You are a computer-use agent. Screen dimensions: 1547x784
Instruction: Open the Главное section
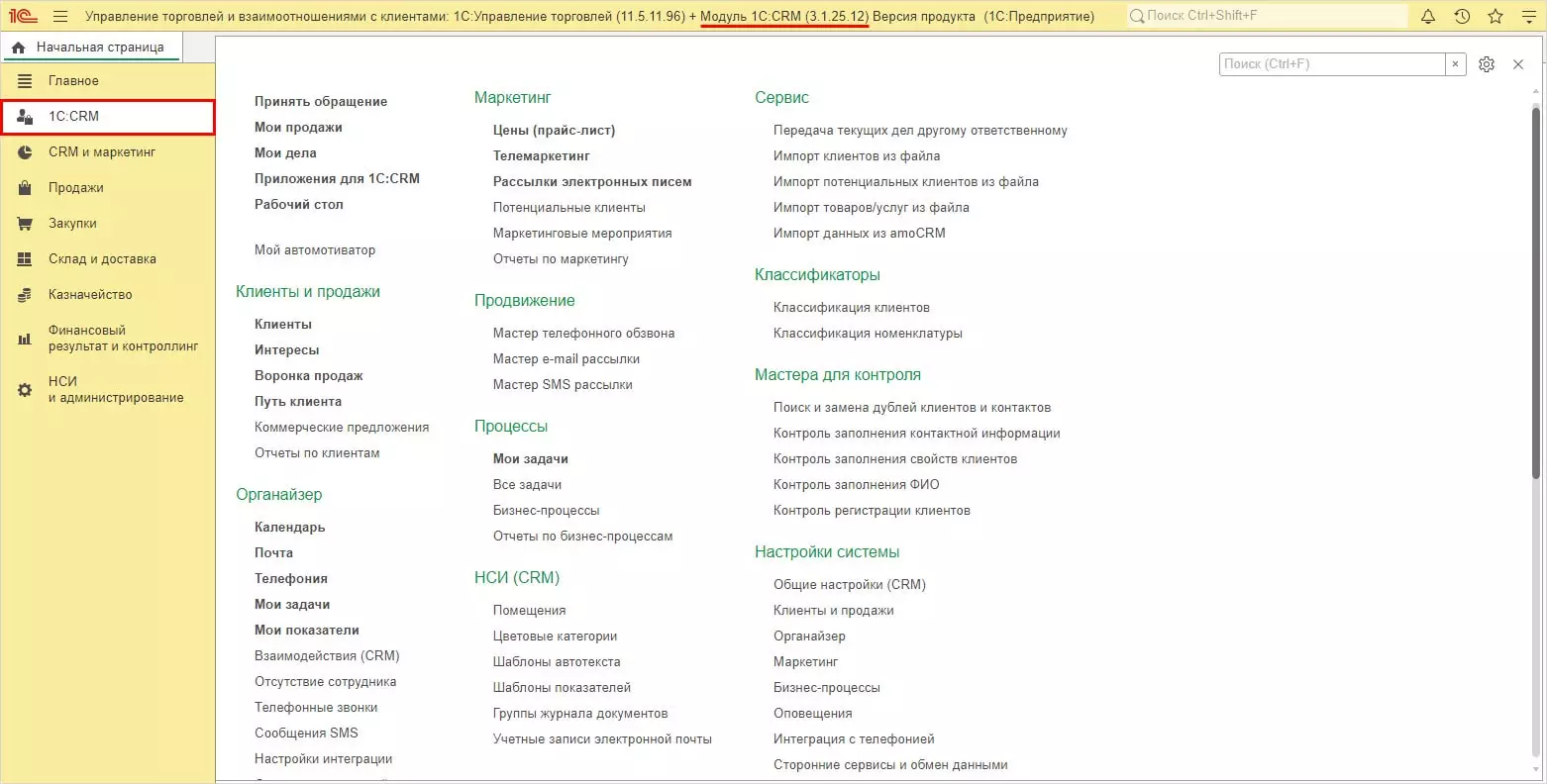coord(107,81)
